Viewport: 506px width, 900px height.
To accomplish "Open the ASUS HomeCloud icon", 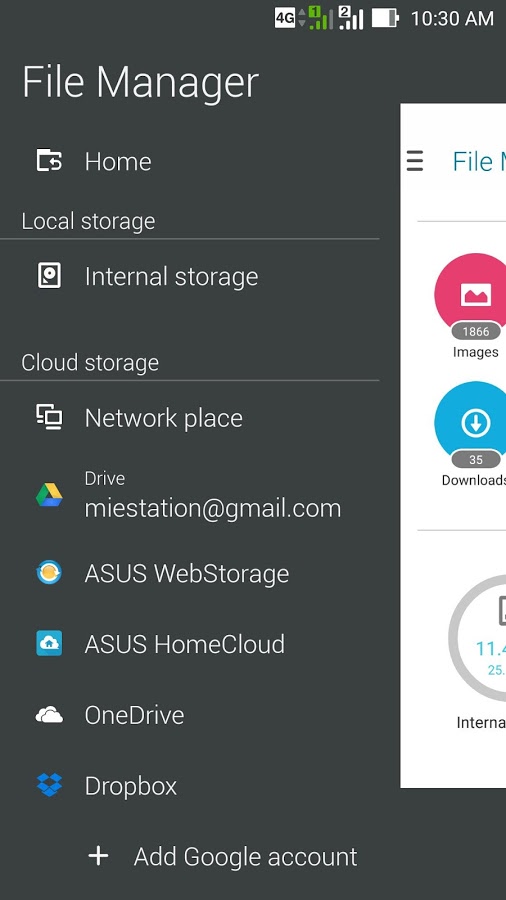I will click(x=49, y=643).
